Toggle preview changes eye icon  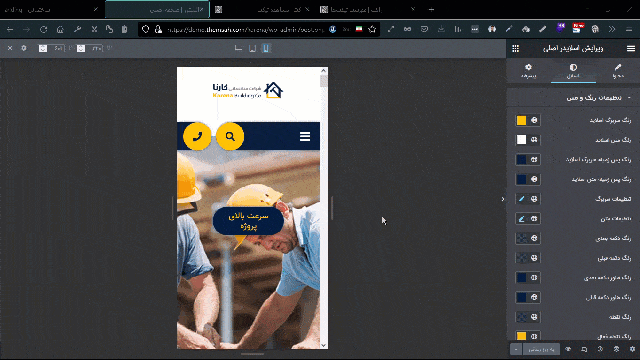click(x=568, y=349)
